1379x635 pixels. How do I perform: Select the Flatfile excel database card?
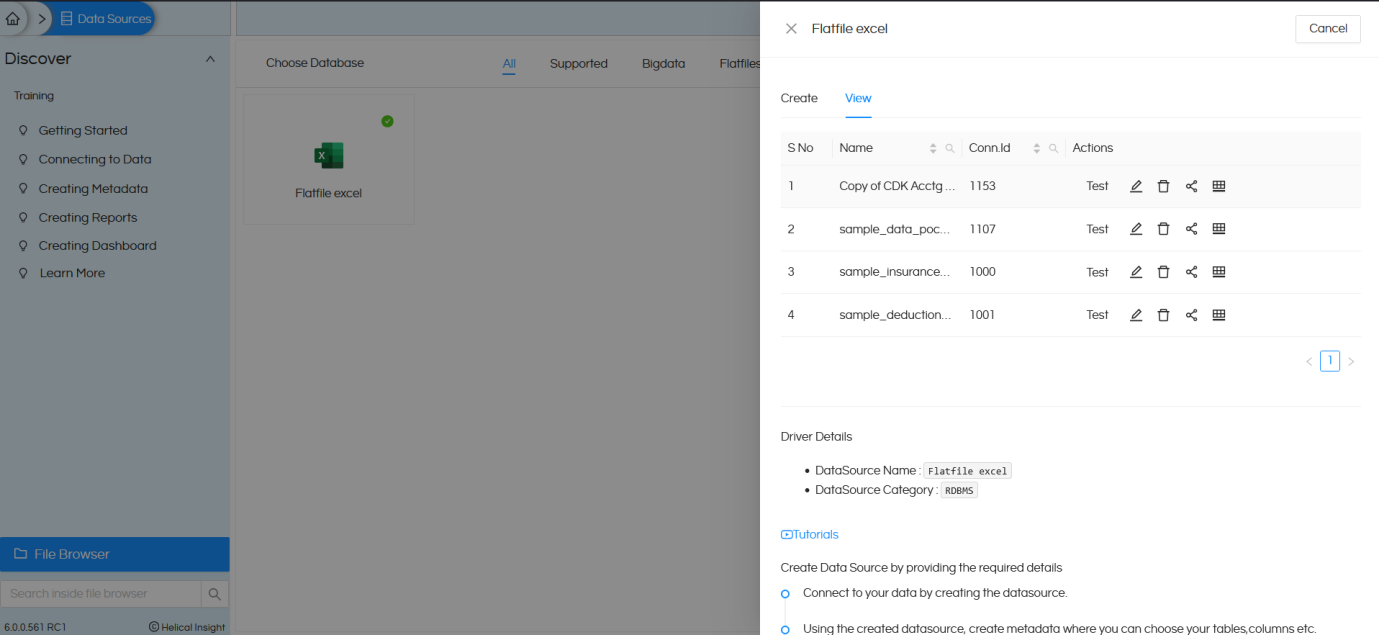pos(328,160)
